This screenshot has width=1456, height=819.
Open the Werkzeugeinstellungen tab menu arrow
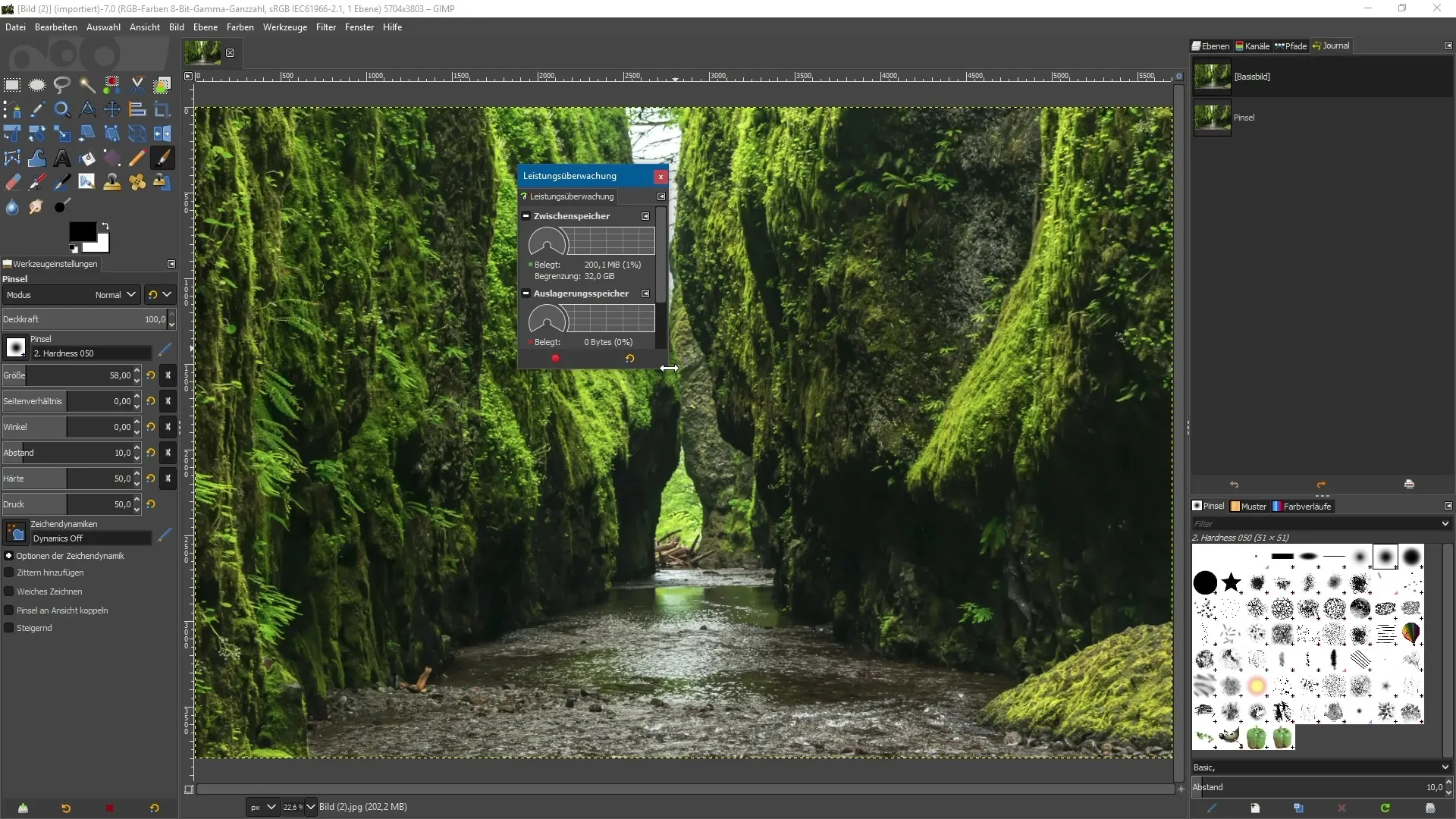(171, 264)
